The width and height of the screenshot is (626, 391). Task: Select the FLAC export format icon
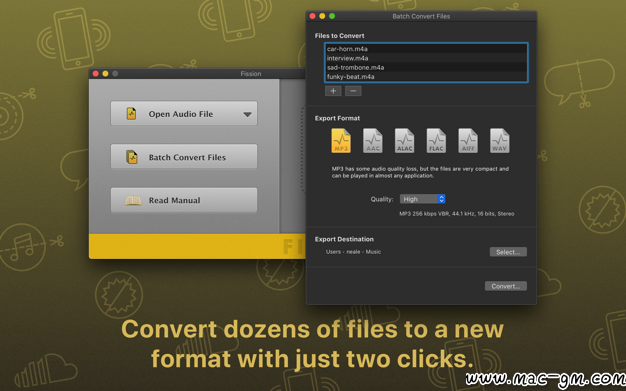tap(436, 141)
